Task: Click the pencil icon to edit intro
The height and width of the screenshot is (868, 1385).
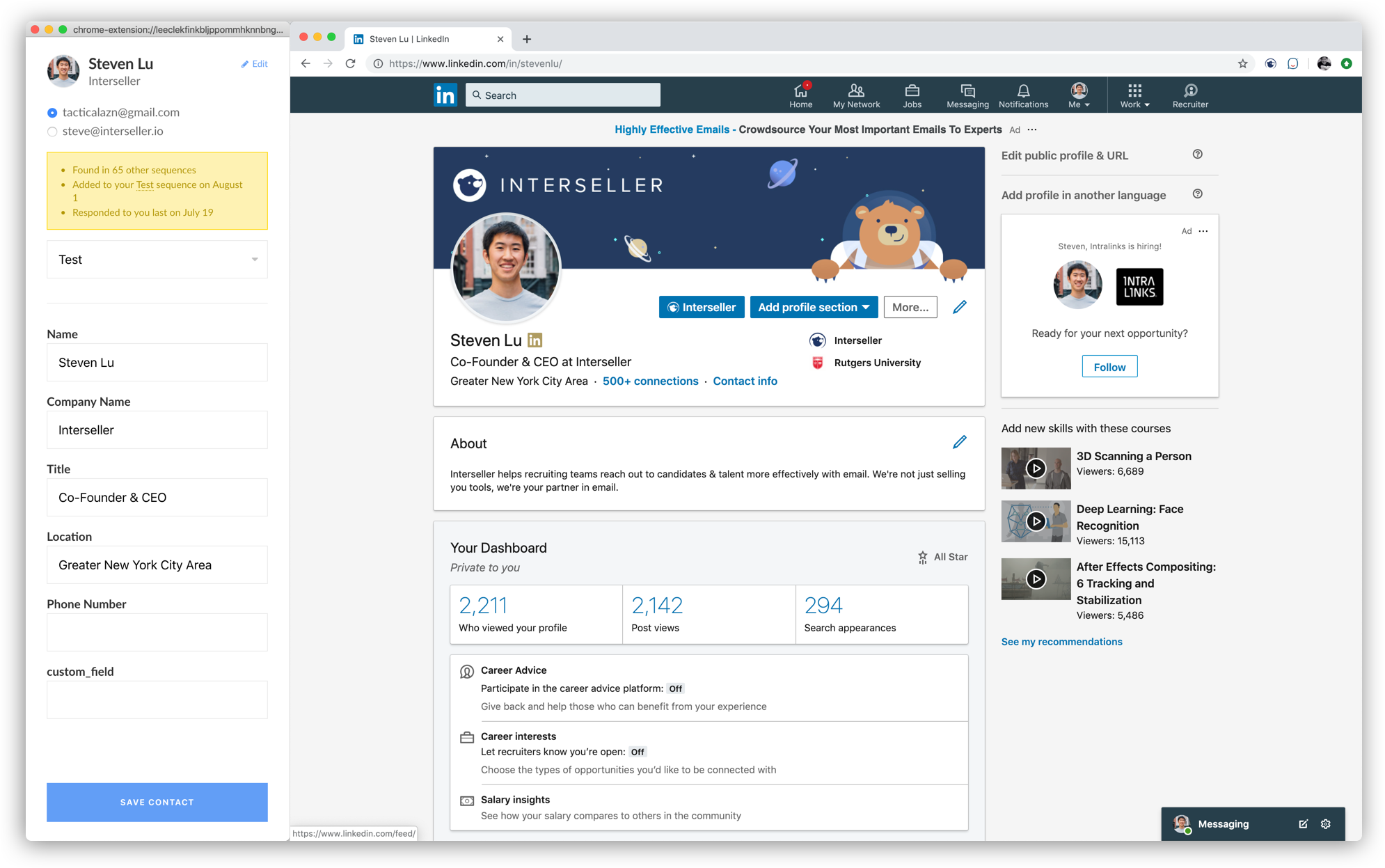Action: 959,307
